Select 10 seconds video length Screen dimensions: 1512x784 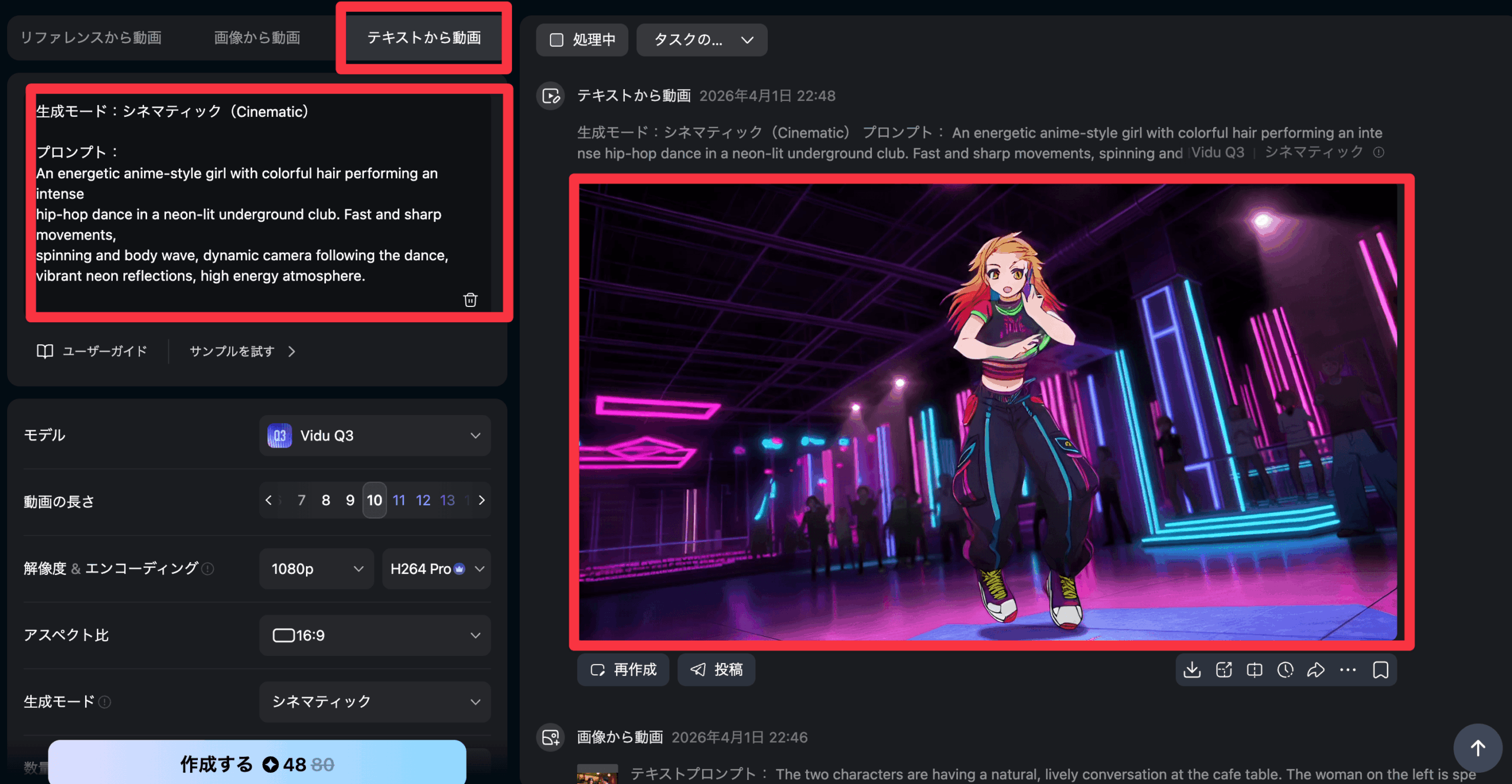point(374,500)
